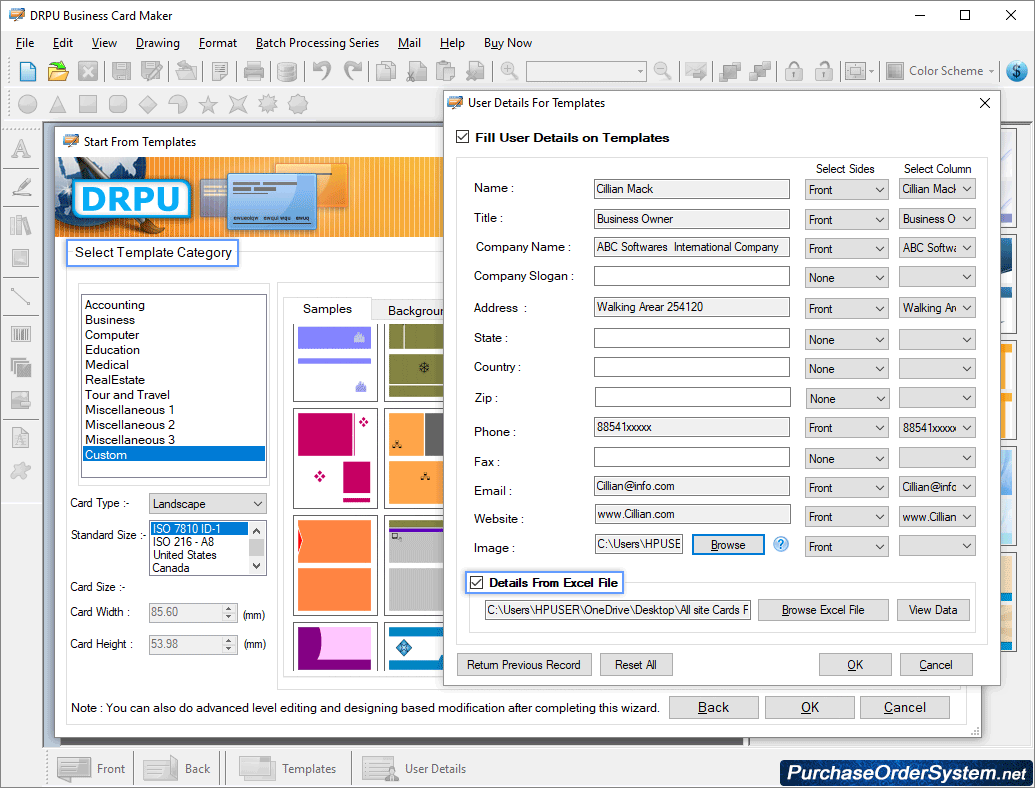
Task: Select the Triangle shape tool
Action: pos(58,104)
